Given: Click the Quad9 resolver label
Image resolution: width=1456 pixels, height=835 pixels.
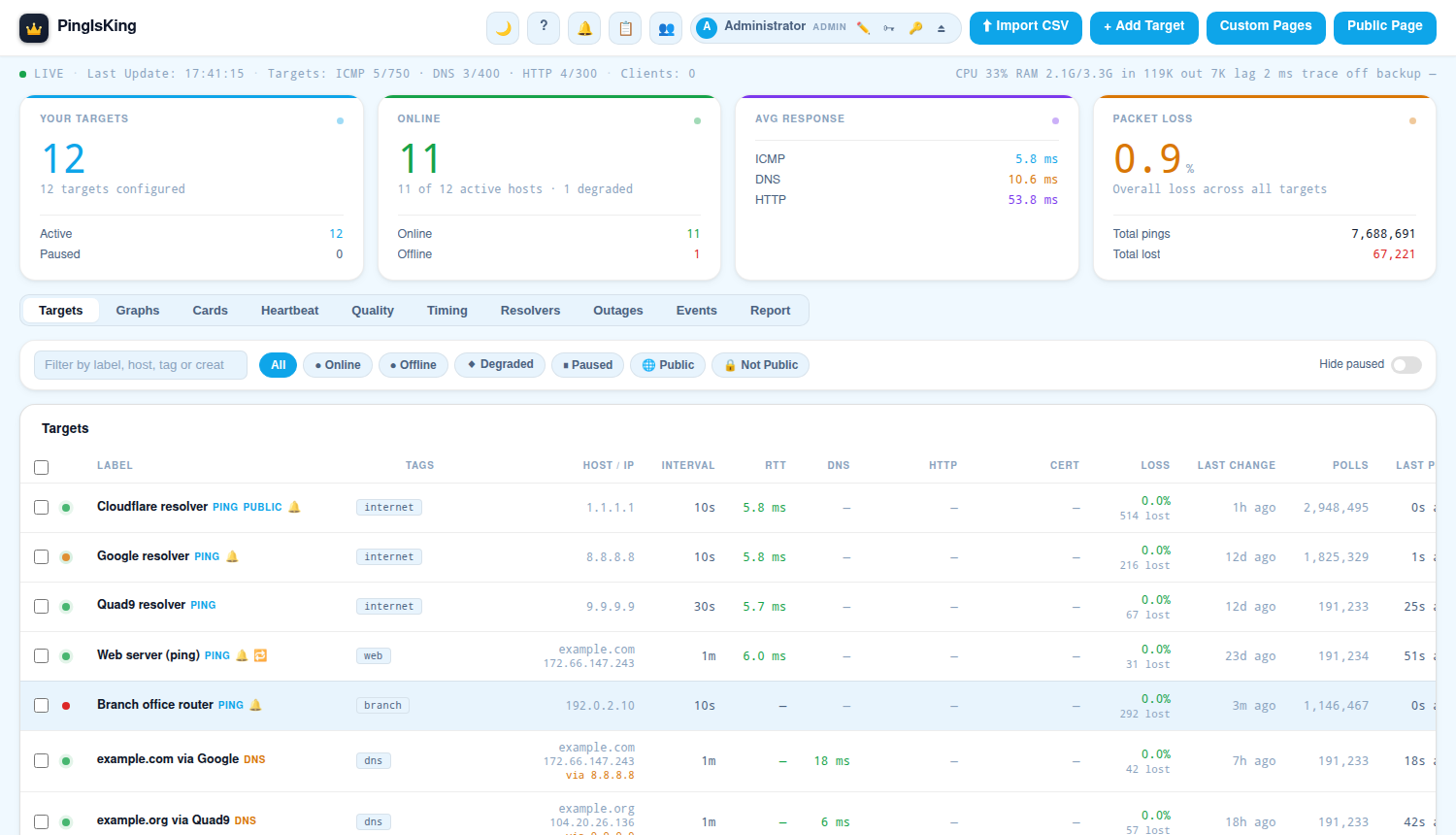Looking at the screenshot, I should [141, 605].
